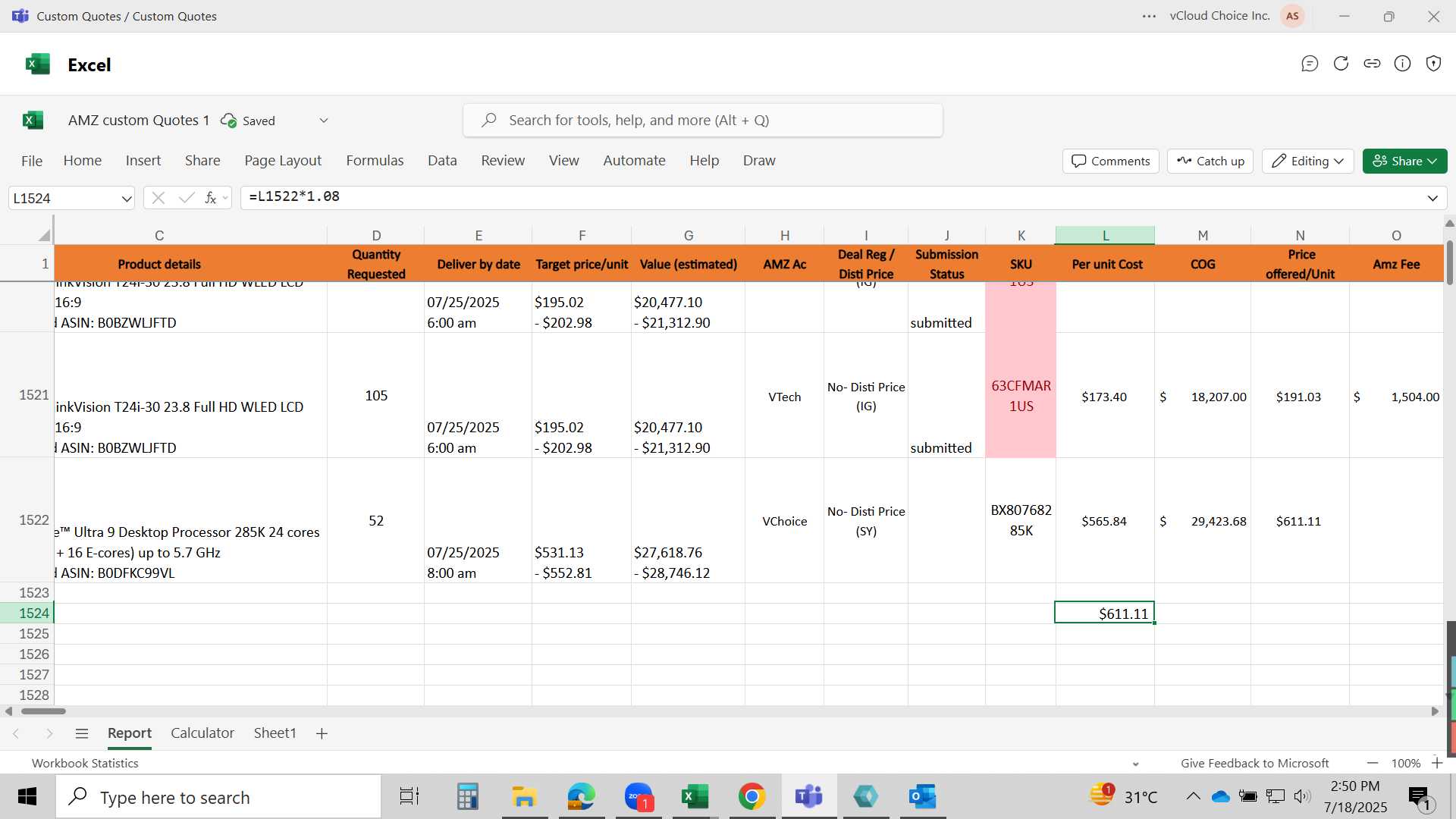This screenshot has height=819, width=1456.
Task: Open the Comments pane
Action: [1111, 161]
